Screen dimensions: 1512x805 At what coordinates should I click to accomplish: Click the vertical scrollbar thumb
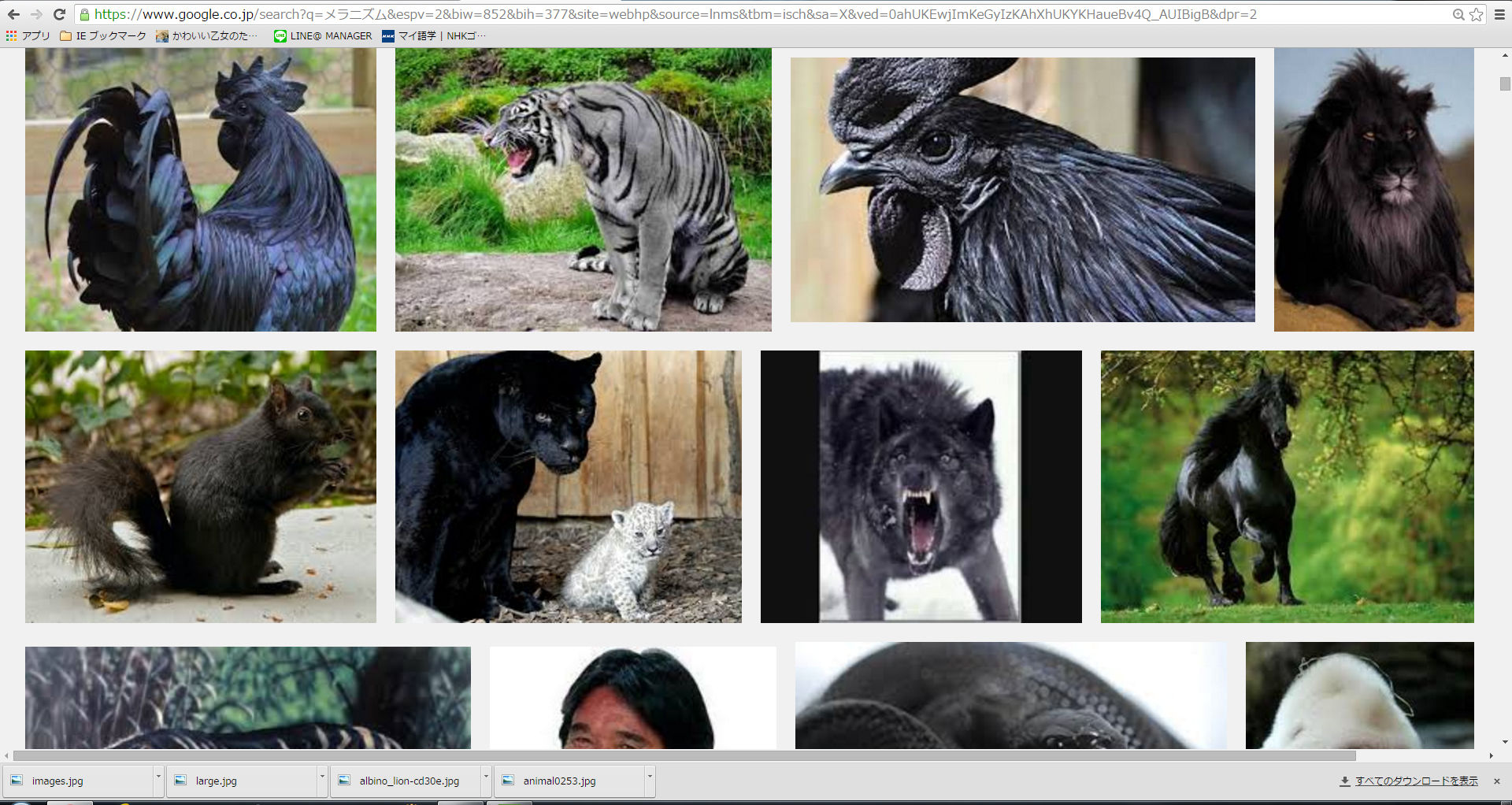pos(1505,83)
